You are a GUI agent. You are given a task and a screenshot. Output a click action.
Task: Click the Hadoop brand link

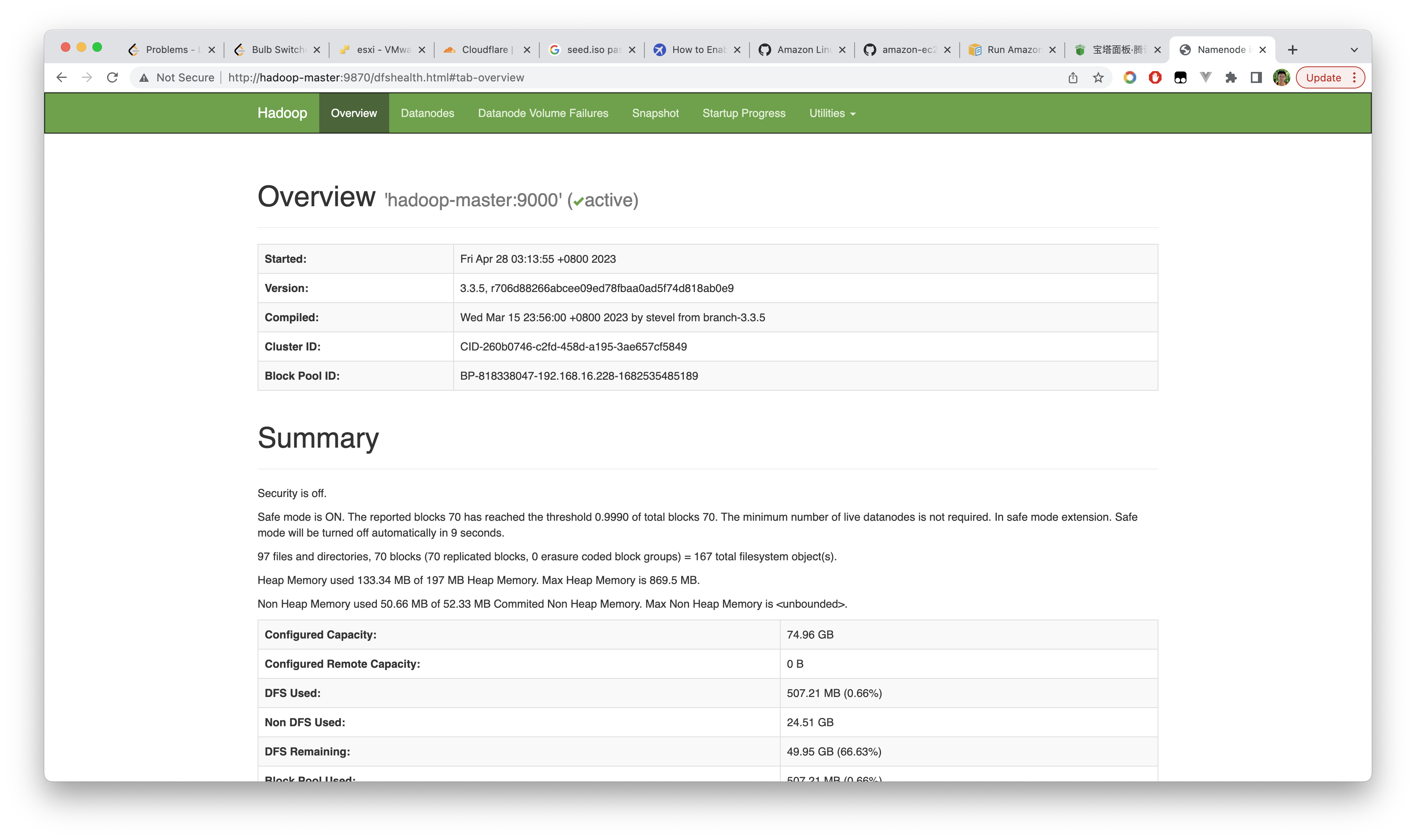click(282, 113)
